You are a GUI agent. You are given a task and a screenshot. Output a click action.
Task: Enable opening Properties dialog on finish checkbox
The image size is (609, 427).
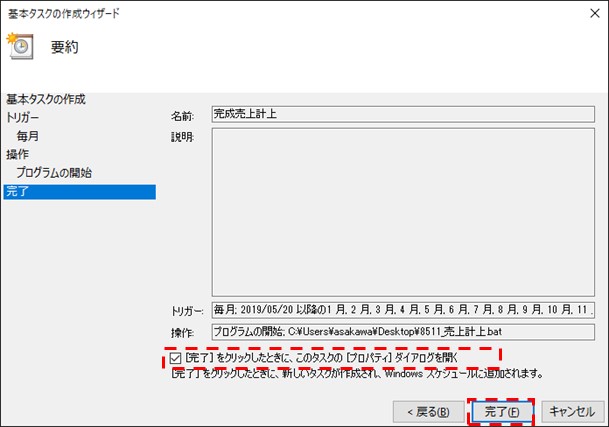tap(176, 357)
